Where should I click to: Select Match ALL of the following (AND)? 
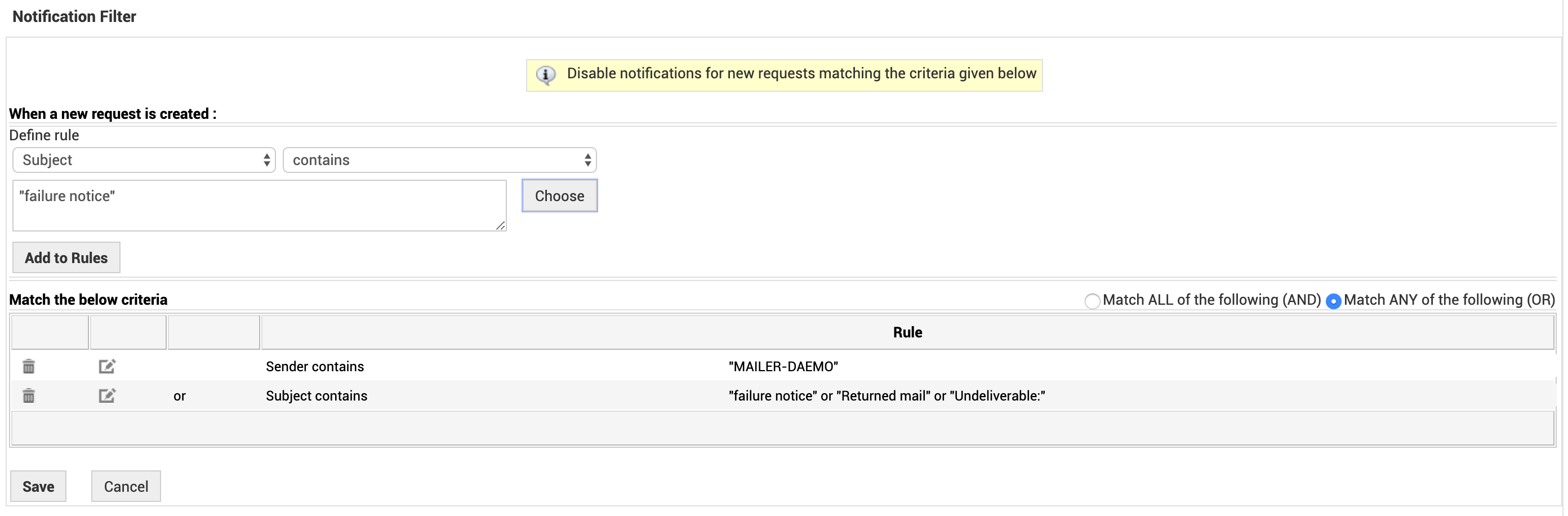(x=1092, y=301)
